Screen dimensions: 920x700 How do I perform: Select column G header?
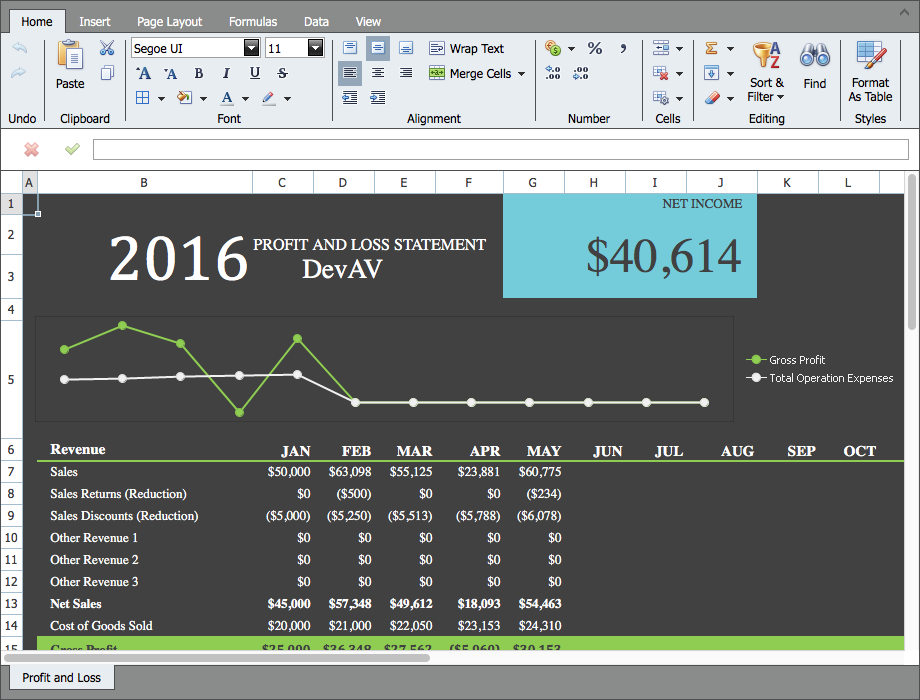[x=533, y=182]
